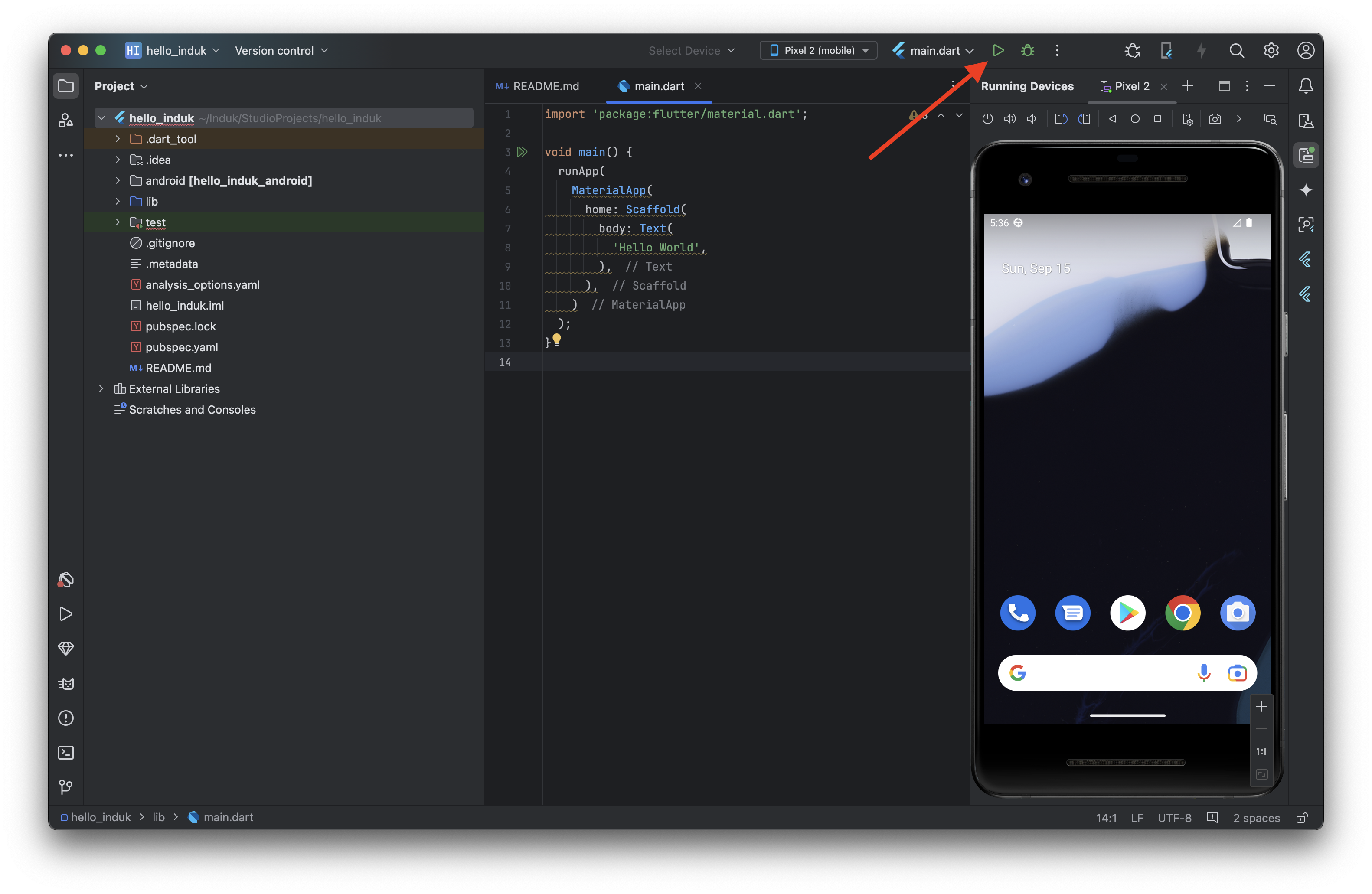Open the Version control dropdown
The image size is (1372, 894).
pyautogui.click(x=281, y=50)
